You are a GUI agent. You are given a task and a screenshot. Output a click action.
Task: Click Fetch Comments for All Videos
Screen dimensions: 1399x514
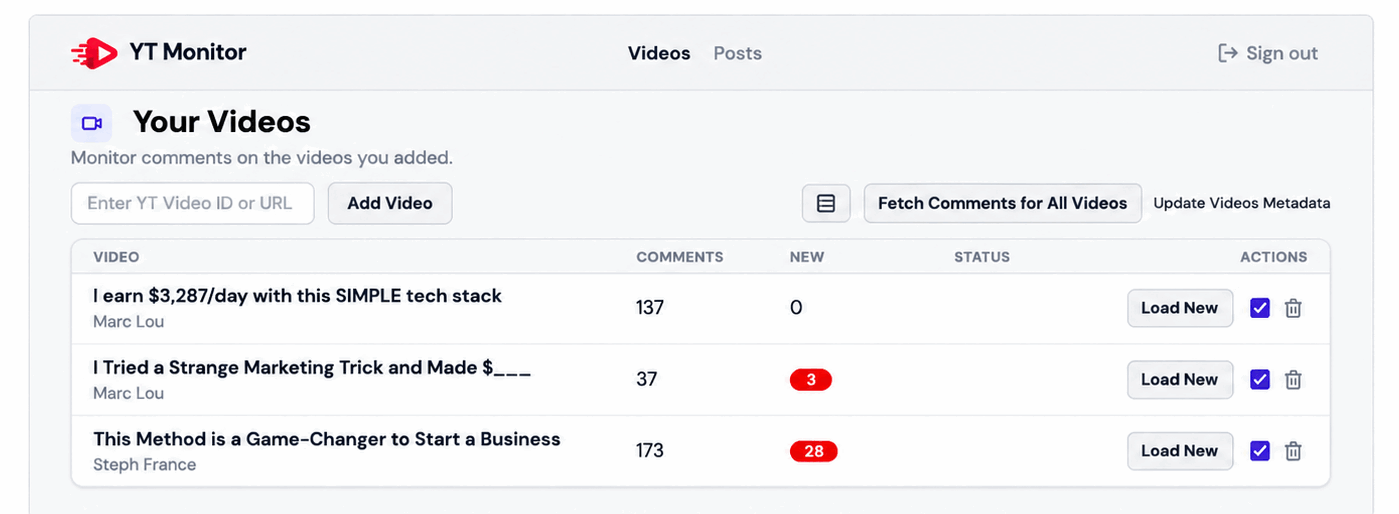[1003, 203]
